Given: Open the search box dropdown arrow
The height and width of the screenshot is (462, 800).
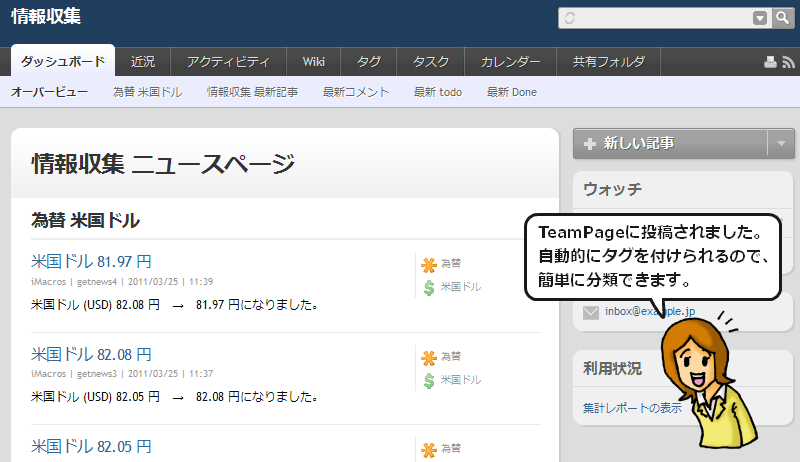Looking at the screenshot, I should [760, 18].
